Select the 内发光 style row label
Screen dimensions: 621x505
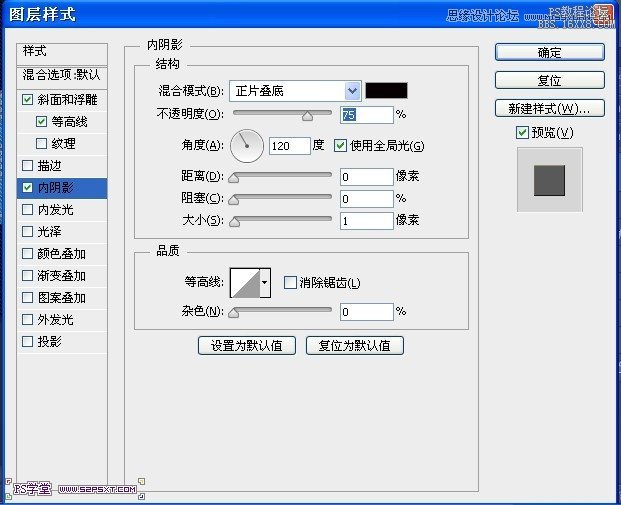[55, 210]
